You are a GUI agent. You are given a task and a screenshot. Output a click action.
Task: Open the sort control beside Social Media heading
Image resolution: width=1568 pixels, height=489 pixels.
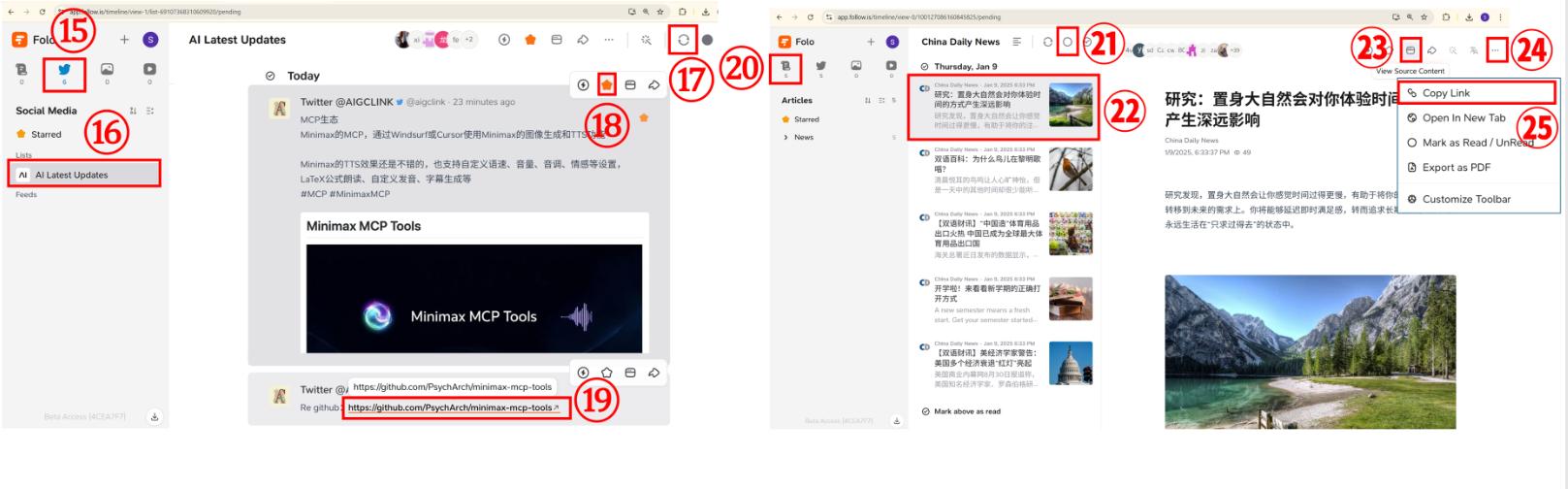click(x=133, y=111)
